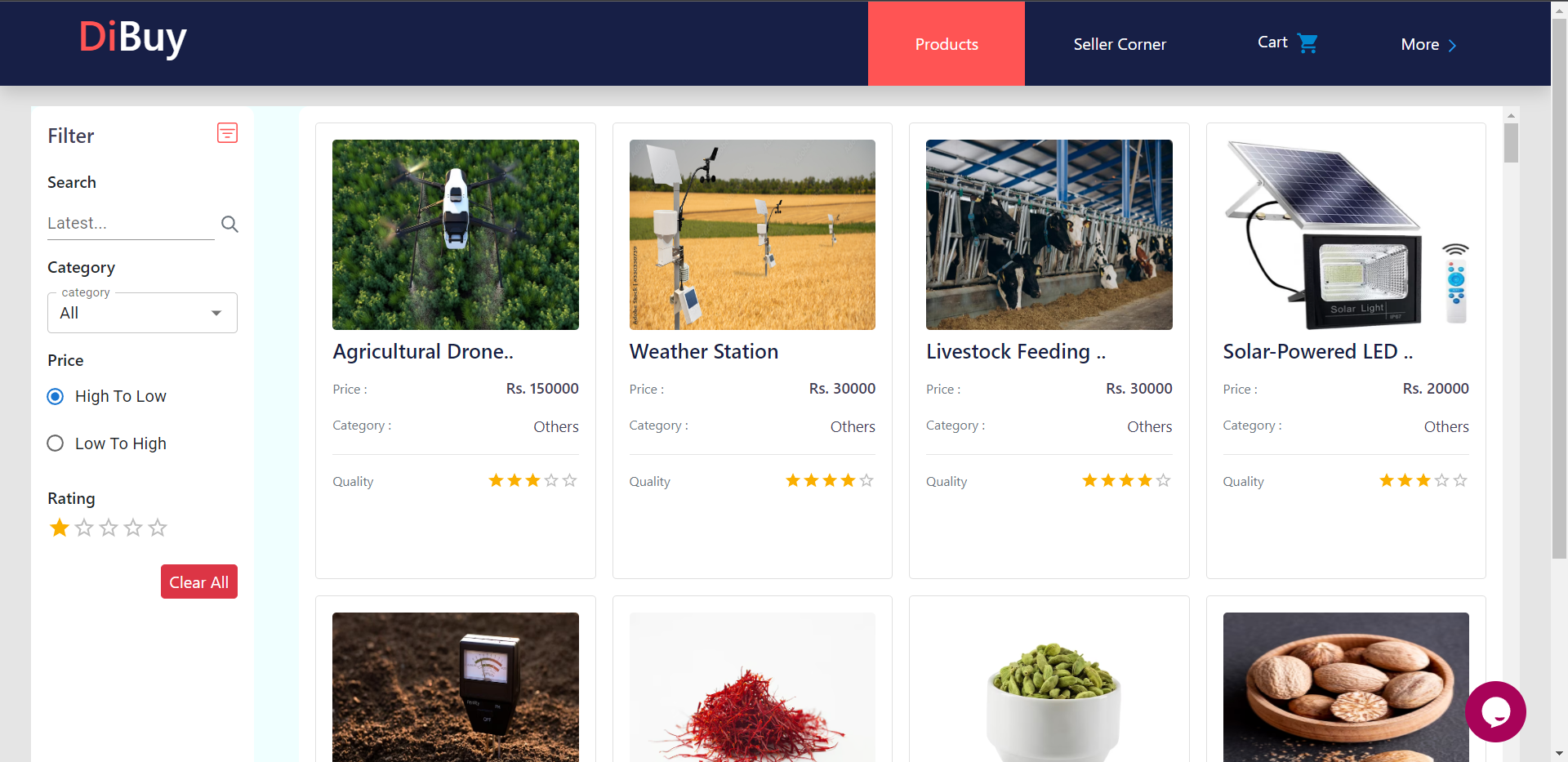Click the DiBuy logo
The image size is (1568, 762).
click(x=132, y=38)
